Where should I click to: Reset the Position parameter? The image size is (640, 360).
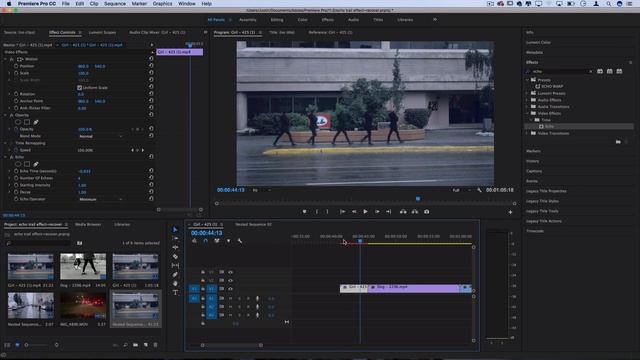(x=151, y=66)
